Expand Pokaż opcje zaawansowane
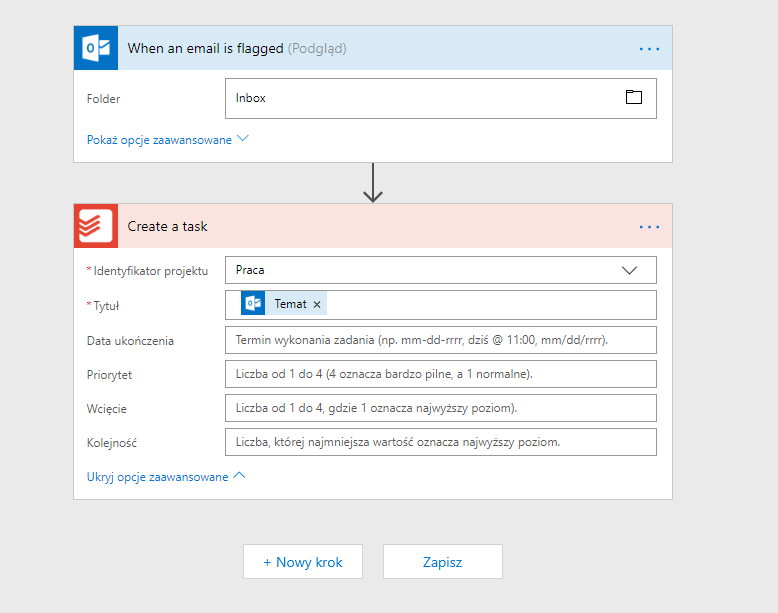The image size is (778, 613). coord(168,139)
